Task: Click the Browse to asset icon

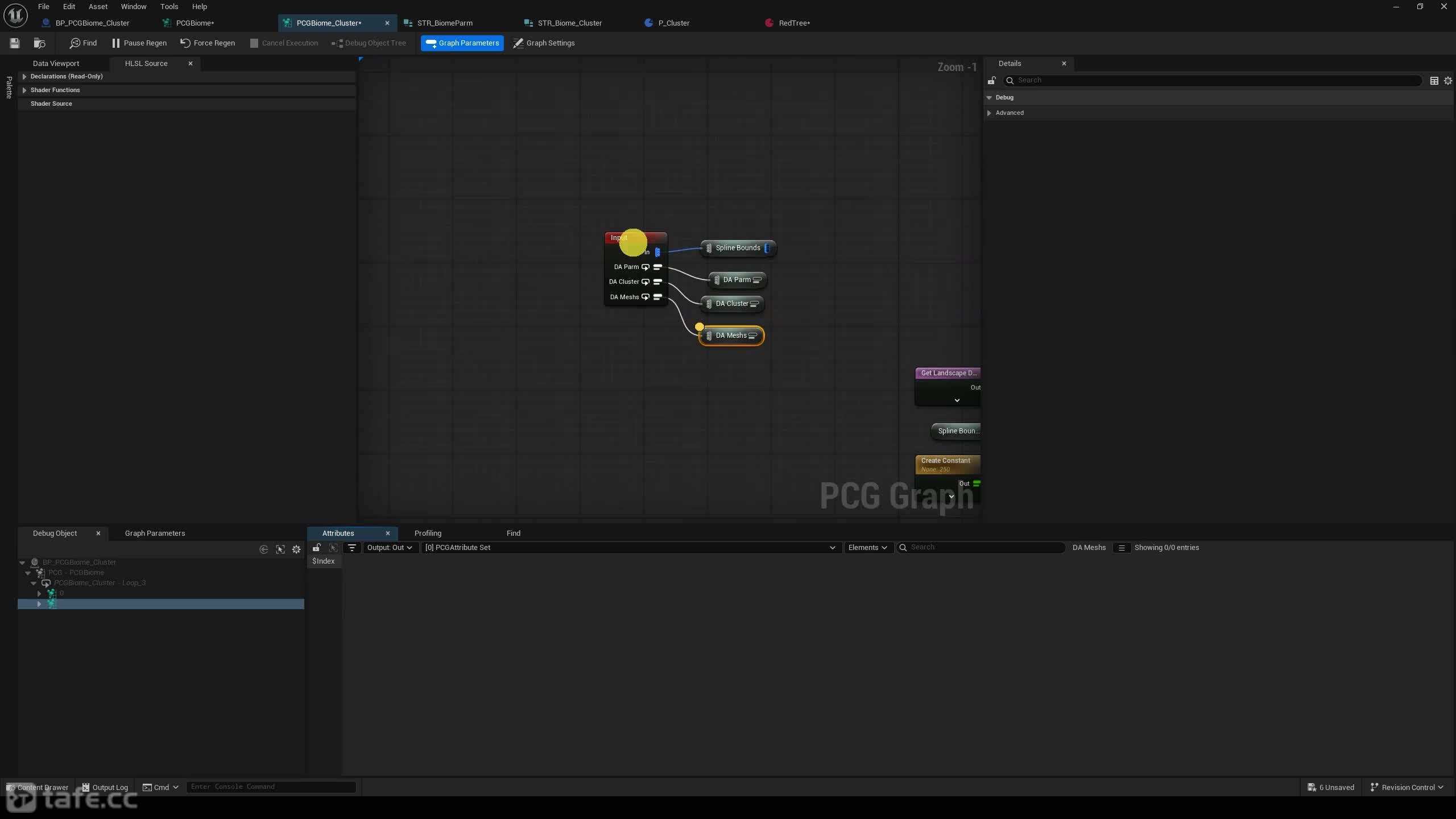Action: pos(39,43)
